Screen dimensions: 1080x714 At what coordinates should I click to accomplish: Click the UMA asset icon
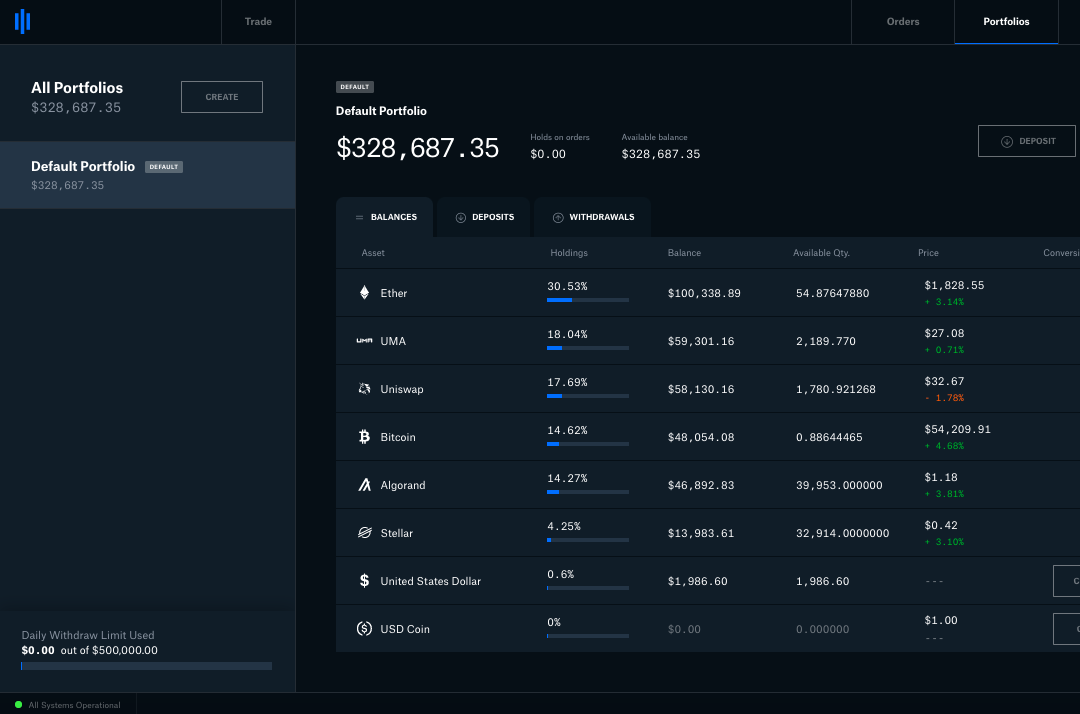click(364, 341)
